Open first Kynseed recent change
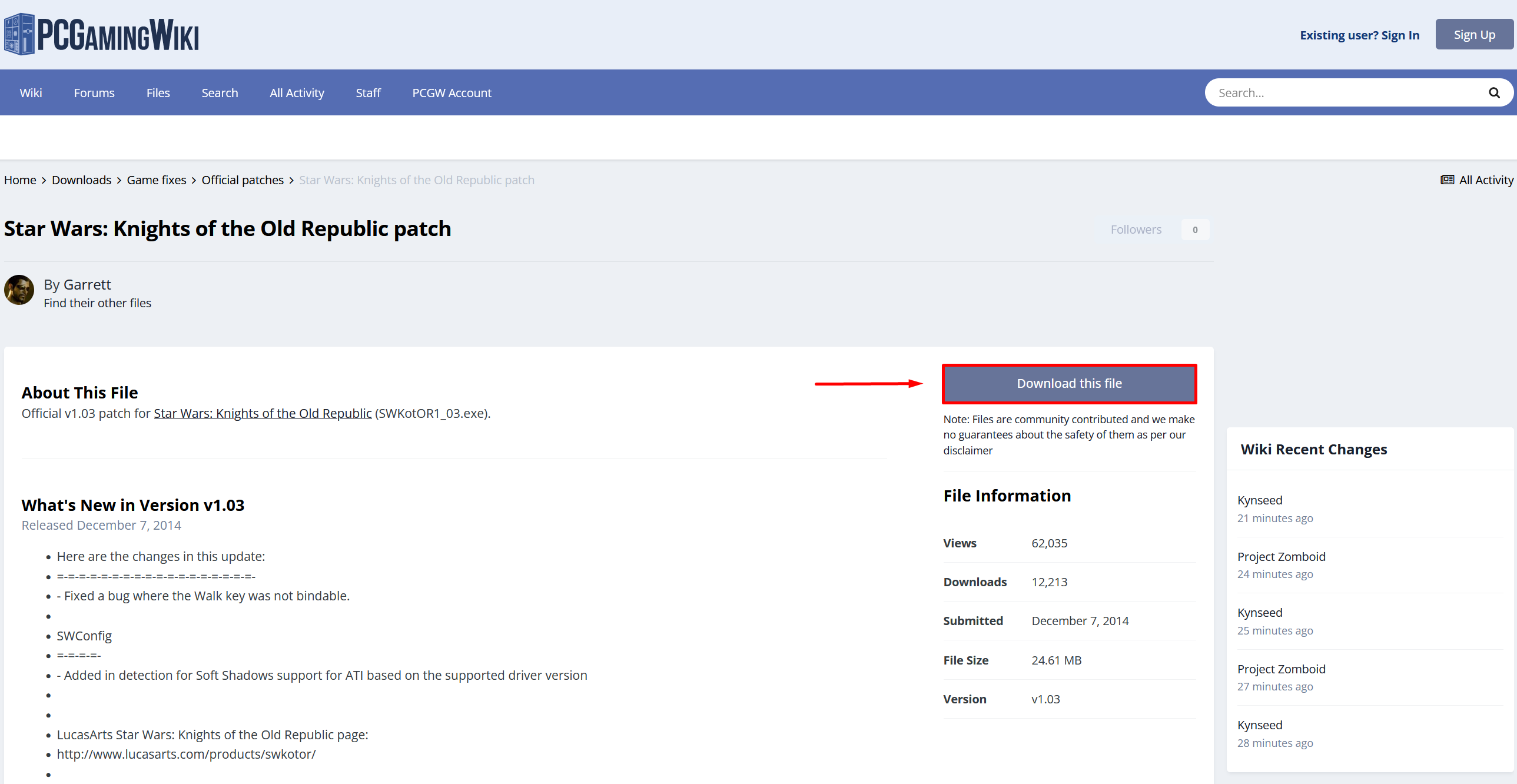Image resolution: width=1517 pixels, height=784 pixels. coord(1260,500)
